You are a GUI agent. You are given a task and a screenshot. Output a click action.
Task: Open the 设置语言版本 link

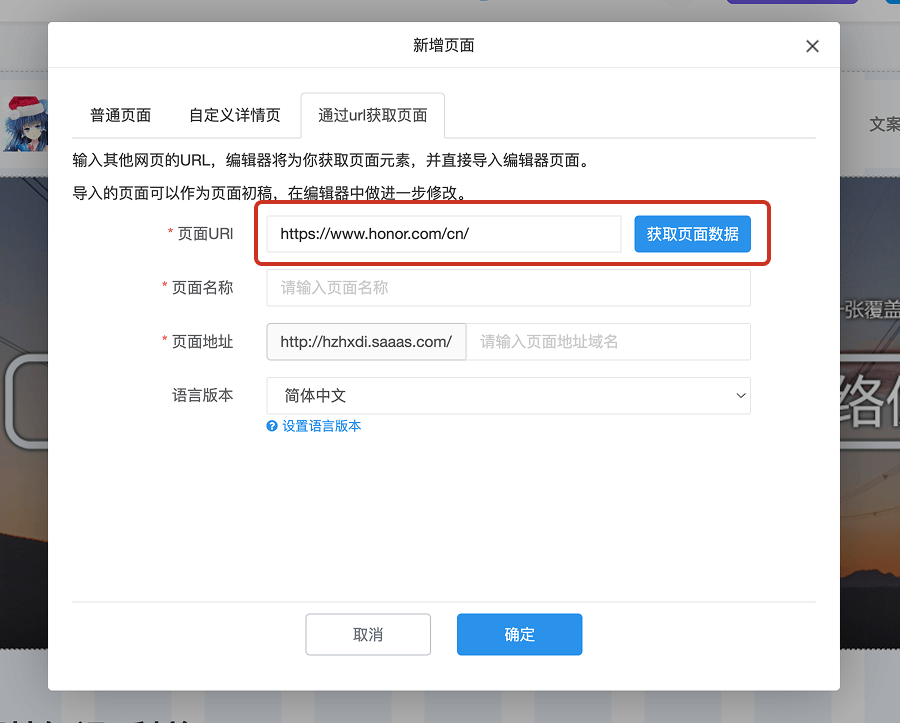[321, 425]
